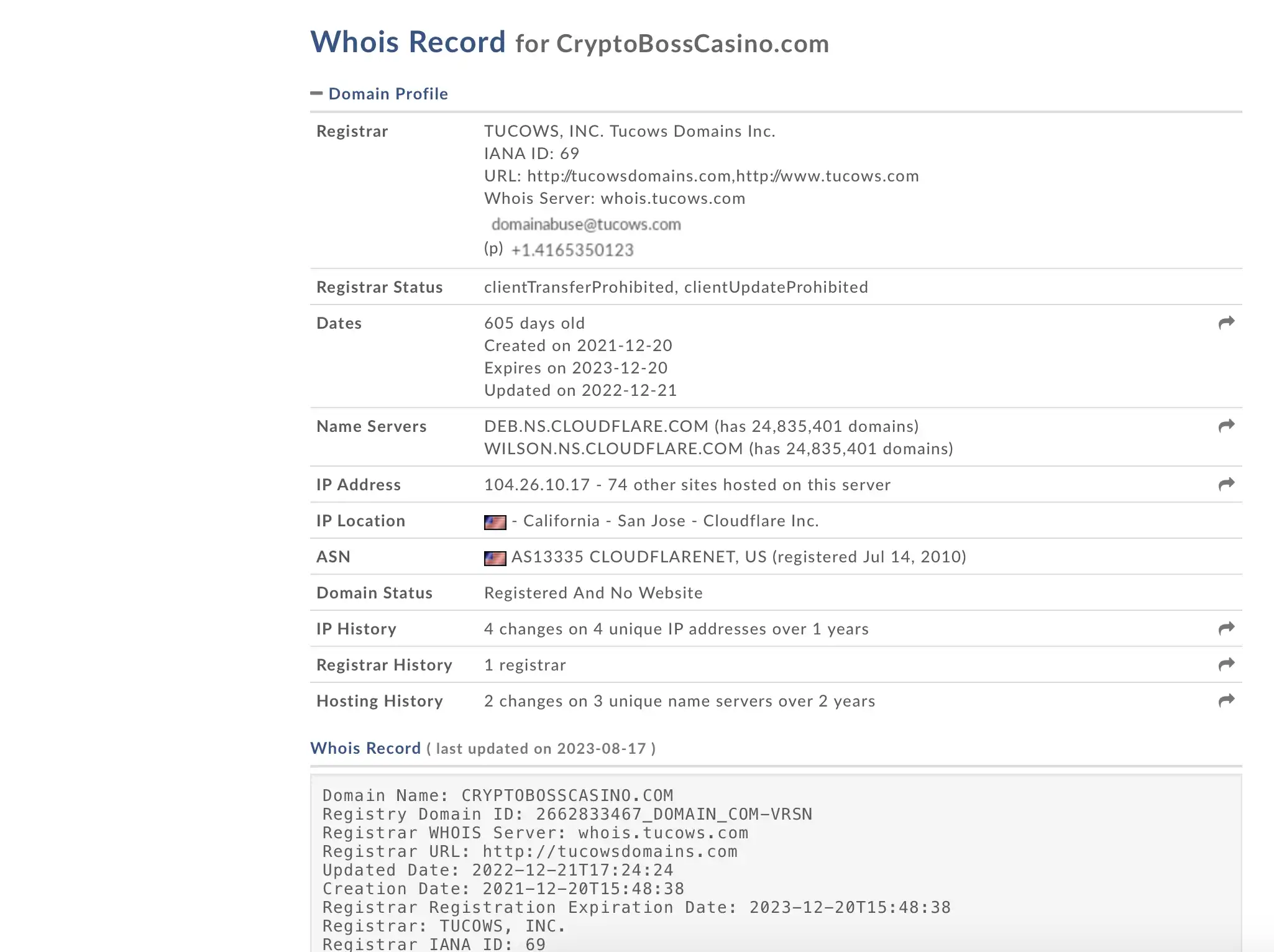
Task: Click DEB.NS.CLOUDFLARE.COM name server text
Action: point(597,426)
